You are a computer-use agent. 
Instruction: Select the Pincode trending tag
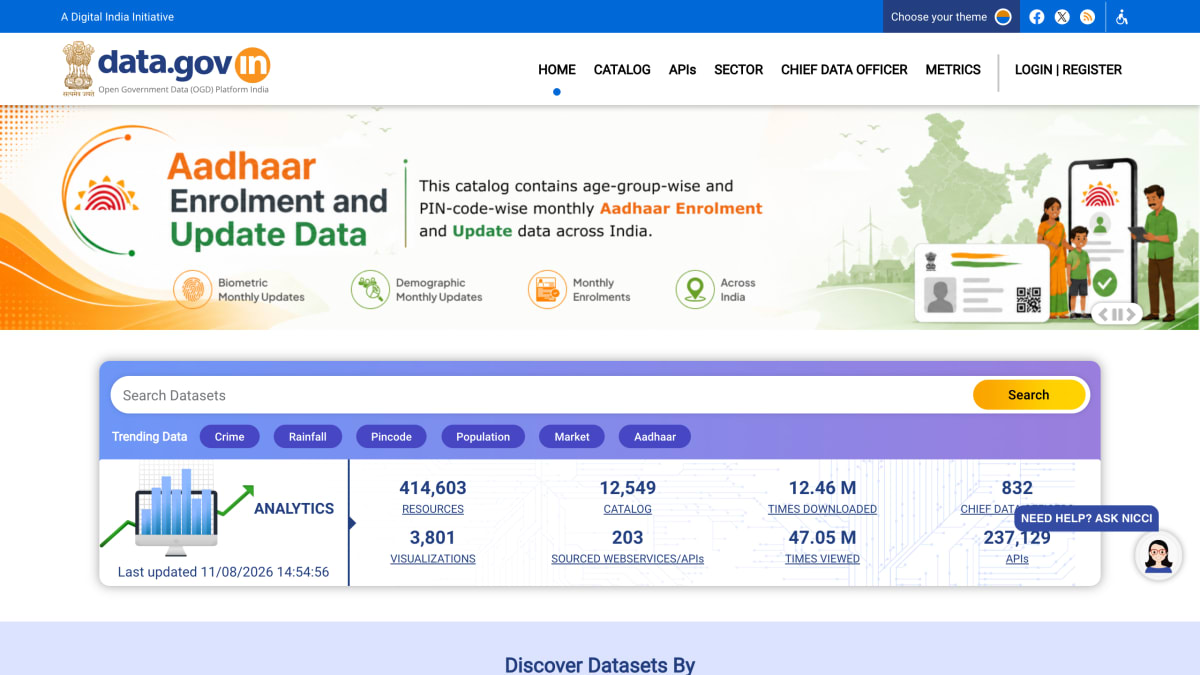[x=391, y=437]
